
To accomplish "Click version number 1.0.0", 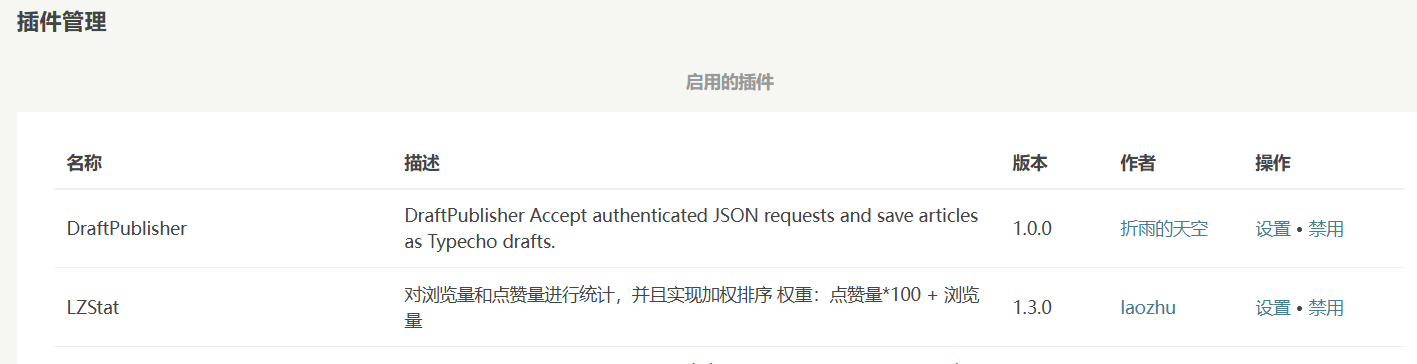I will [1032, 229].
